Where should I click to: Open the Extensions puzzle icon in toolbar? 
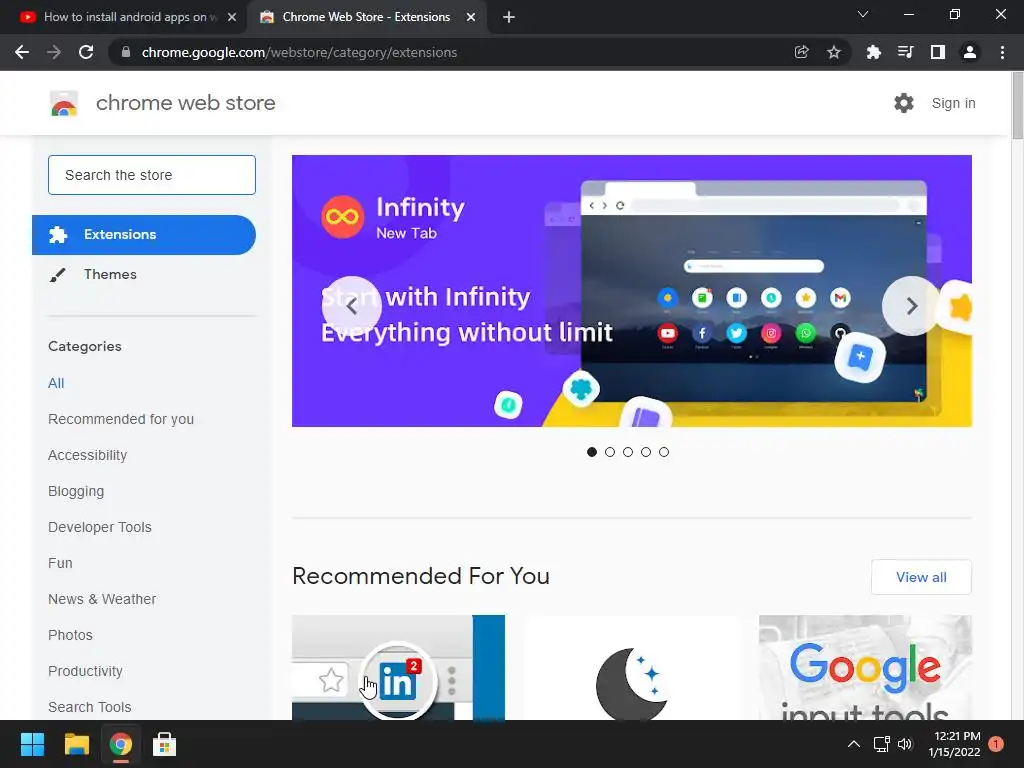(x=873, y=52)
